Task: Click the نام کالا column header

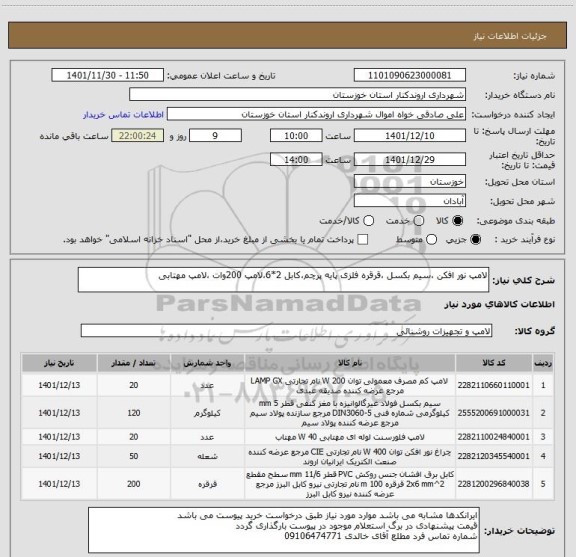Action: 350,363
